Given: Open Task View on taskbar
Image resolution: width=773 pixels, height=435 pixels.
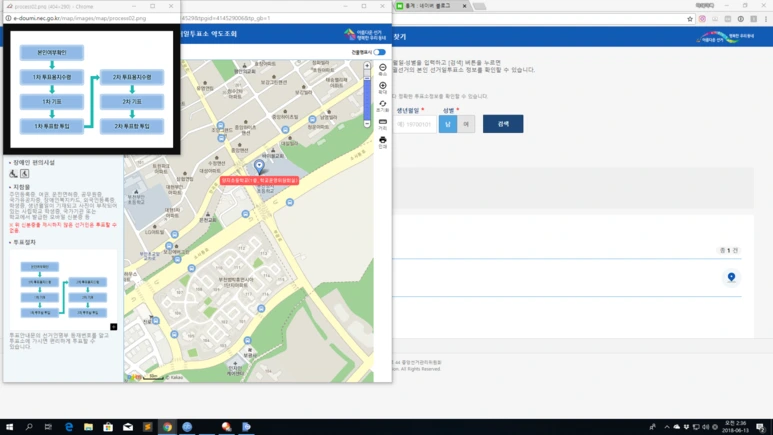Looking at the screenshot, I should pos(48,427).
